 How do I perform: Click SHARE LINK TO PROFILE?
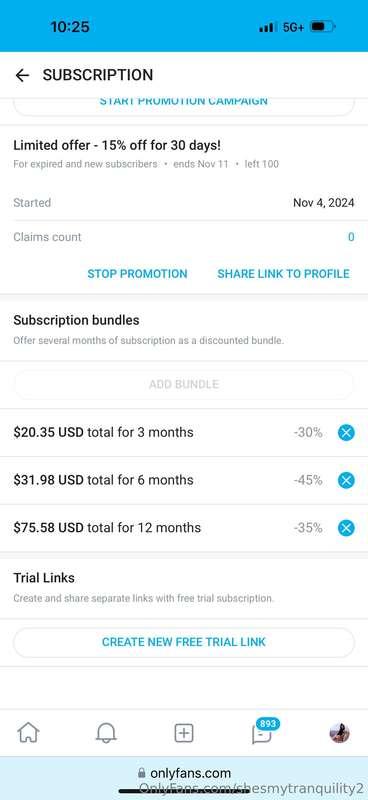[x=283, y=273]
